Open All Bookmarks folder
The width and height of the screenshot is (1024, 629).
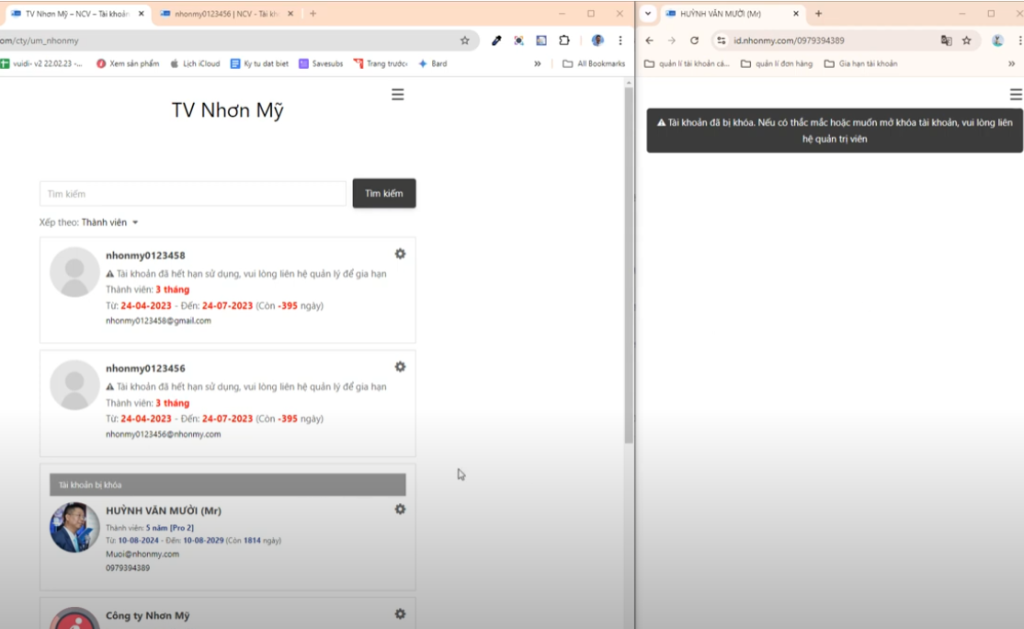coord(594,63)
